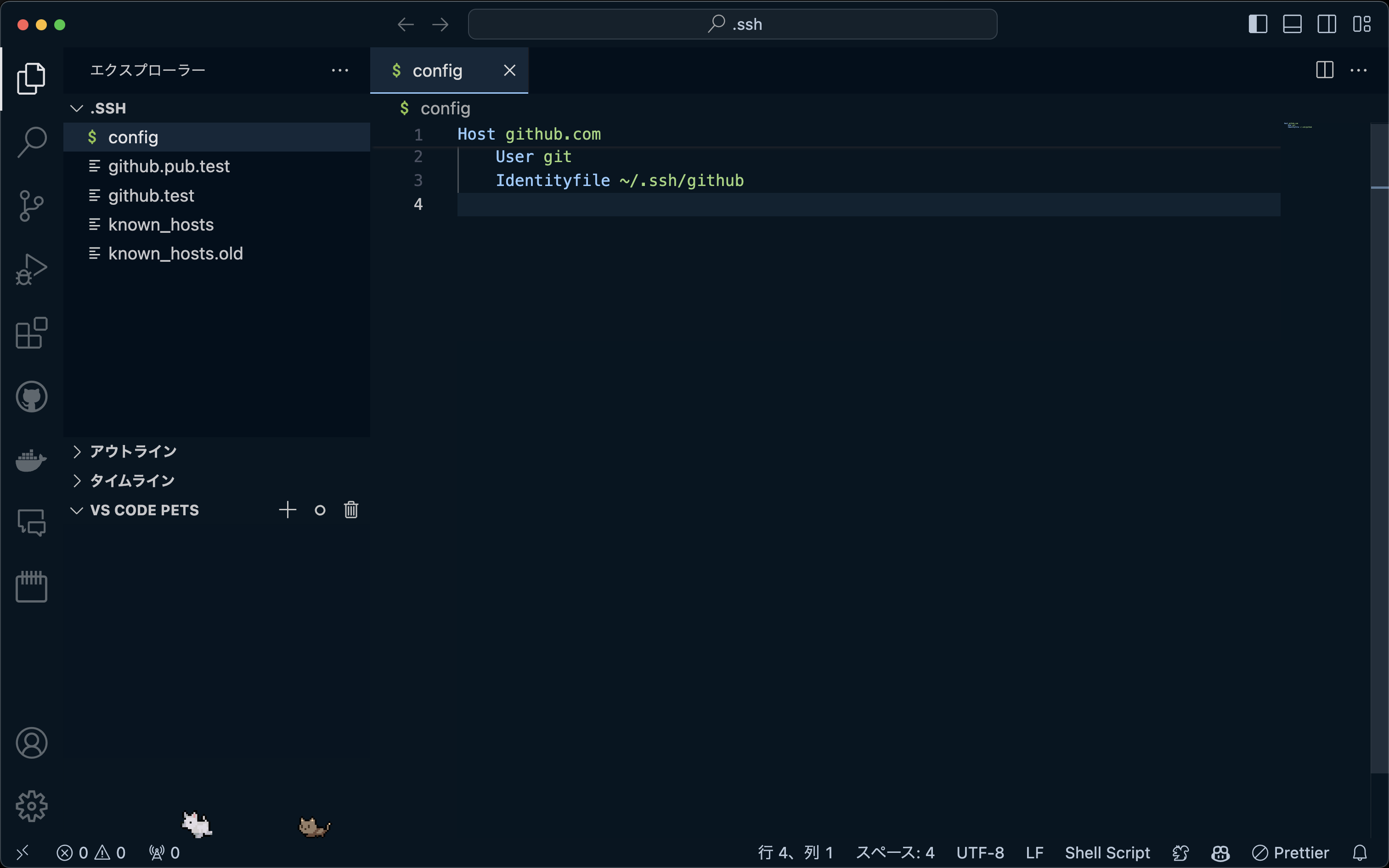Image resolution: width=1389 pixels, height=868 pixels.
Task: Toggle the primary side bar visibility
Action: 1258,24
